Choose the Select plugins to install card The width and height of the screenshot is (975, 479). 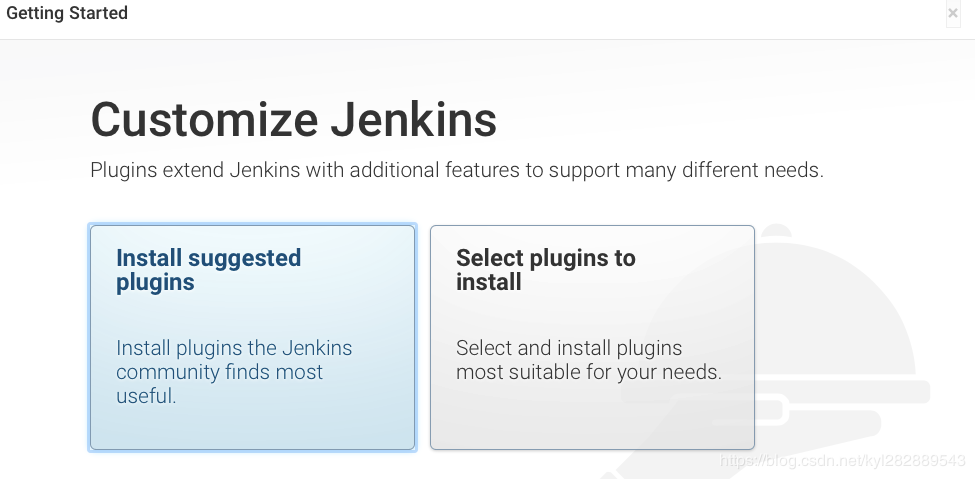592,337
